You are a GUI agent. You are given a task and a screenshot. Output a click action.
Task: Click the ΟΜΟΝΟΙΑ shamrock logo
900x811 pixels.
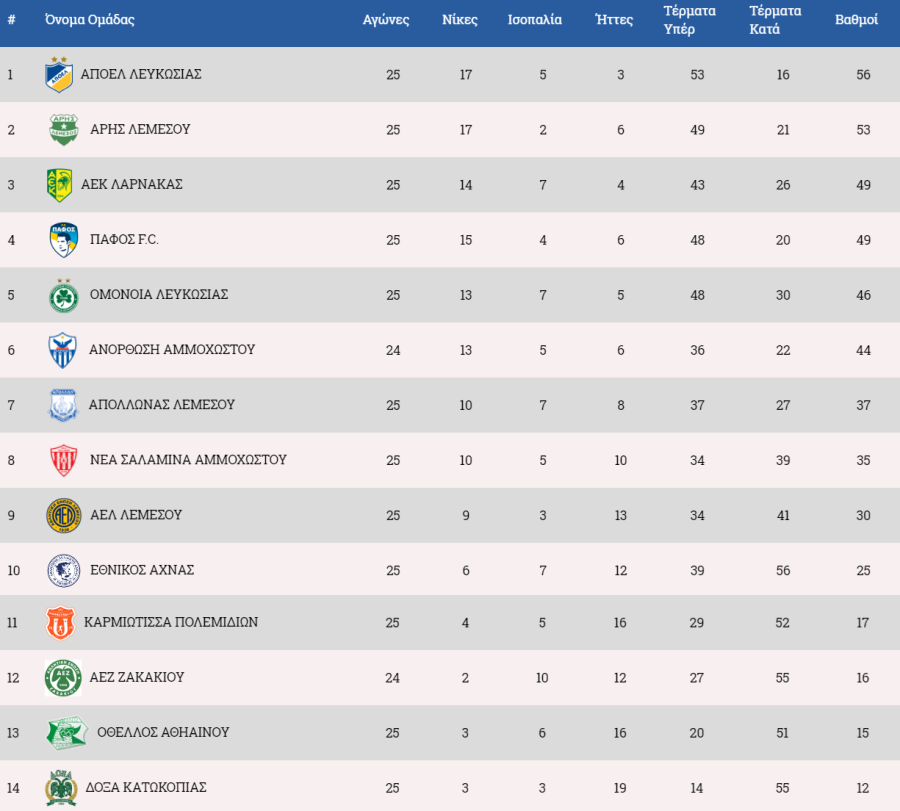tap(64, 296)
